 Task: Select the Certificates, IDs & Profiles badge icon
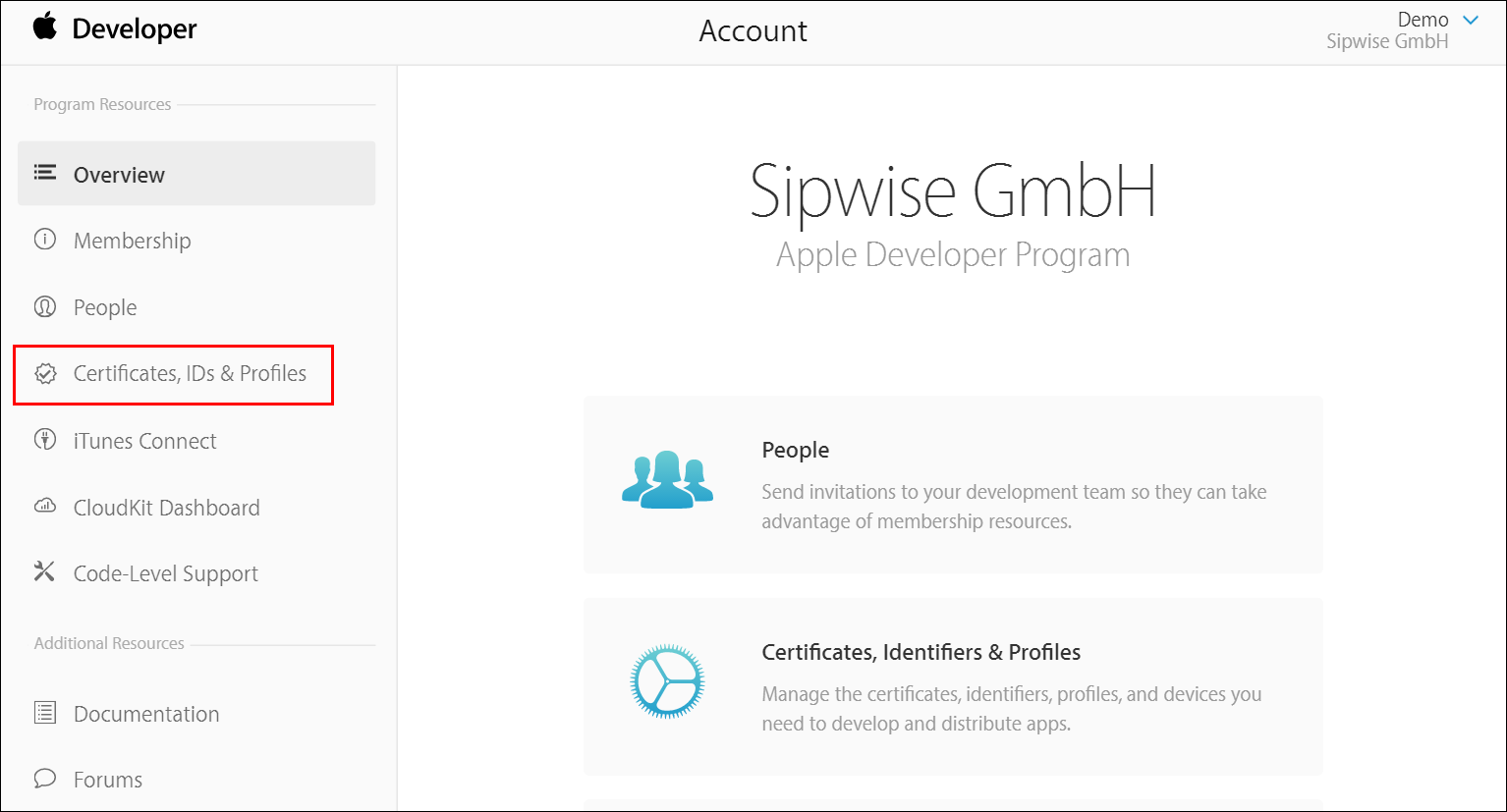coord(45,372)
